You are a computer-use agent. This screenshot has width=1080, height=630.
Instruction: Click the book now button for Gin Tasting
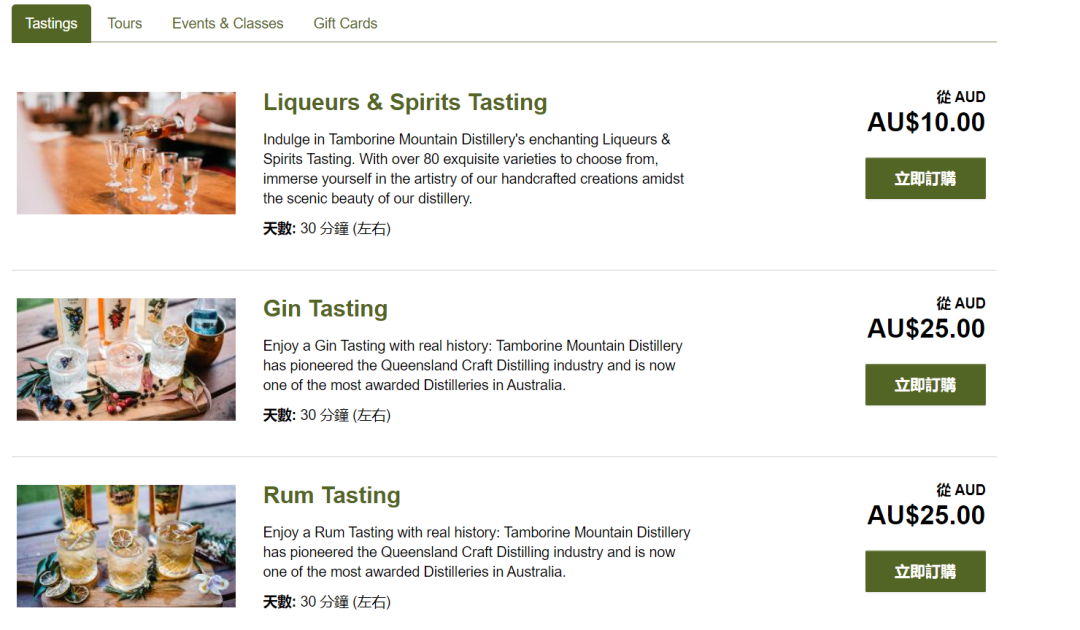coord(925,385)
